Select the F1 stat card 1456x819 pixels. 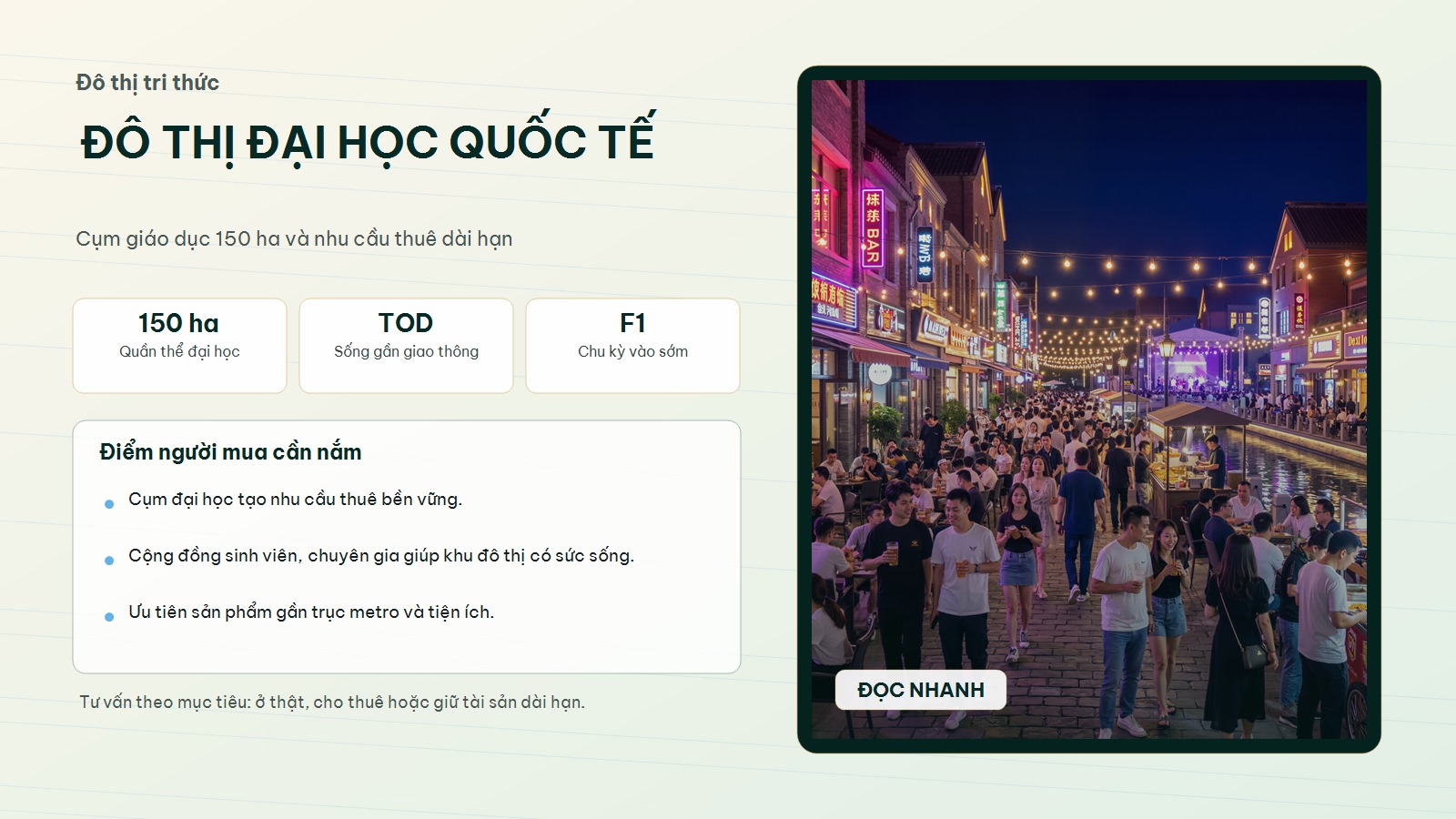[632, 346]
